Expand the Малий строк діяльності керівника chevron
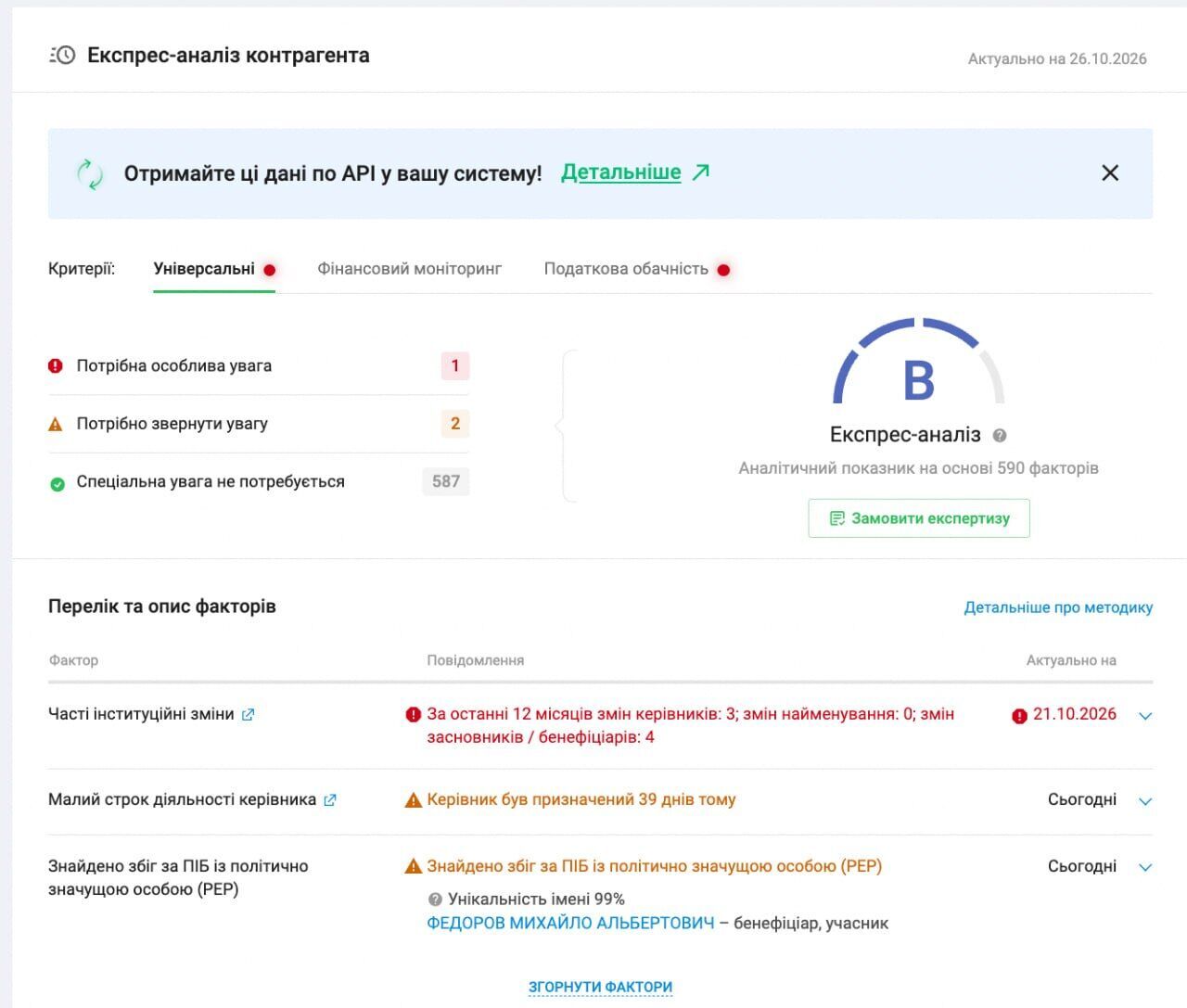This screenshot has height=1008, width=1187. coord(1145,801)
